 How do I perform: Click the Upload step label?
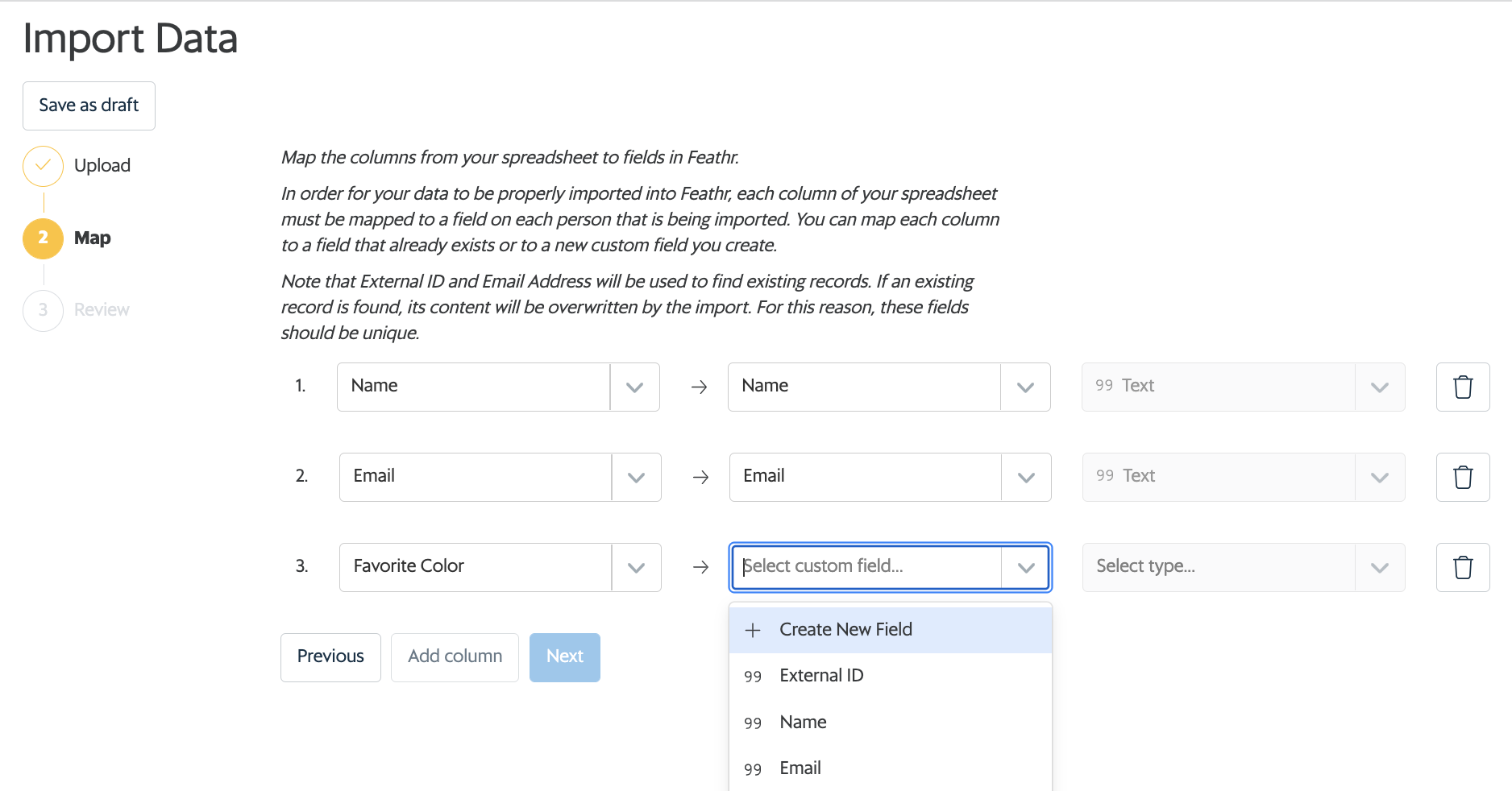[x=102, y=166]
